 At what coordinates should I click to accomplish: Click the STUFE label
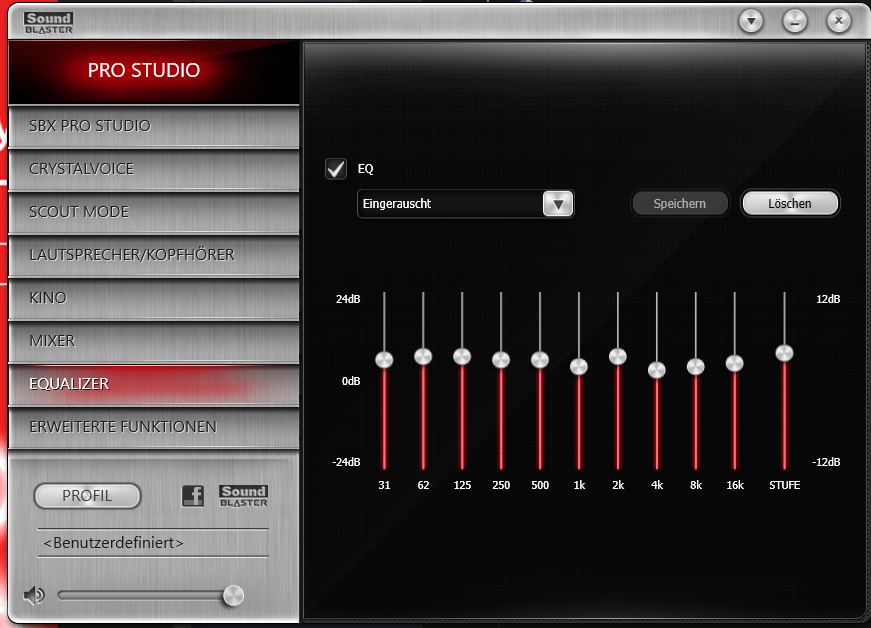coord(784,485)
